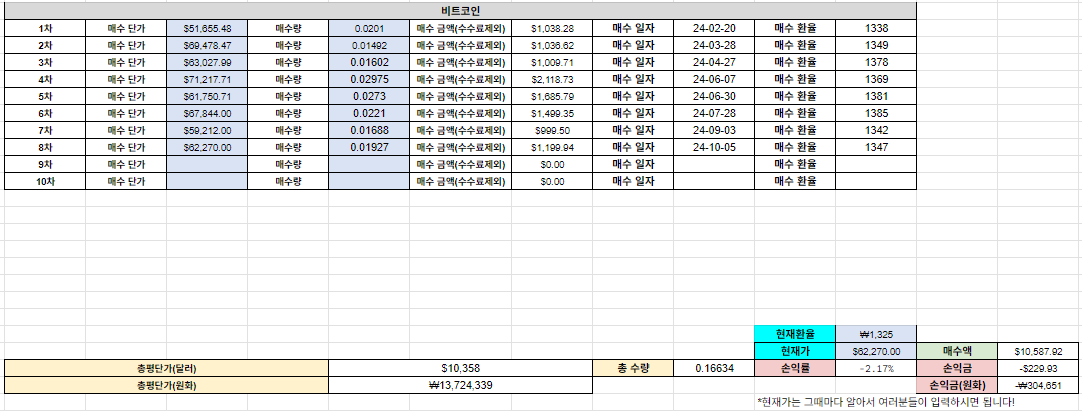The image size is (1082, 411).
Task: Click the 손익률 label cell
Action: [795, 368]
